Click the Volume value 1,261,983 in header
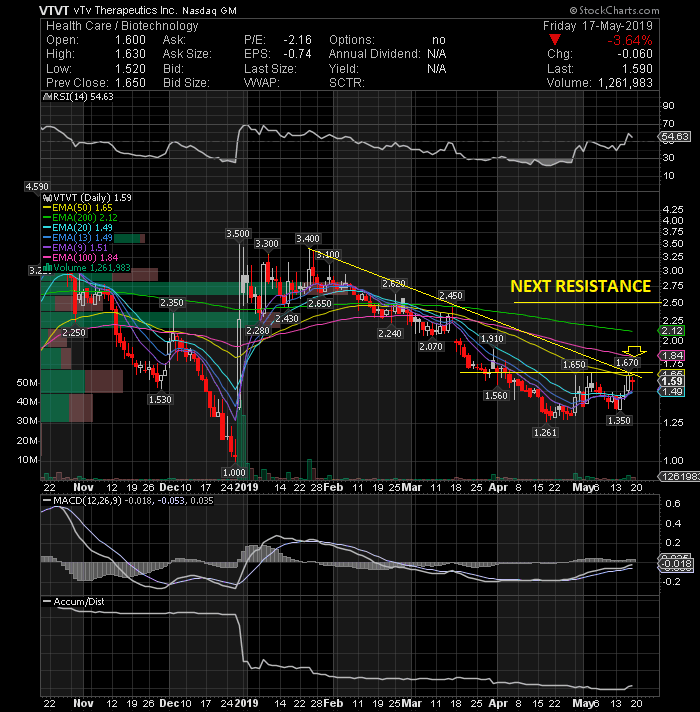 coord(625,83)
